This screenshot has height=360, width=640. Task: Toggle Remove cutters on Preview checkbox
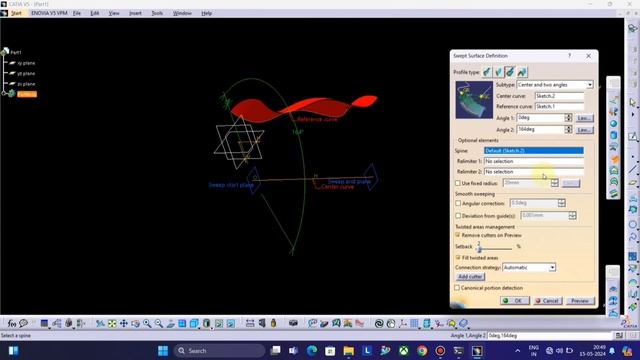tap(458, 235)
